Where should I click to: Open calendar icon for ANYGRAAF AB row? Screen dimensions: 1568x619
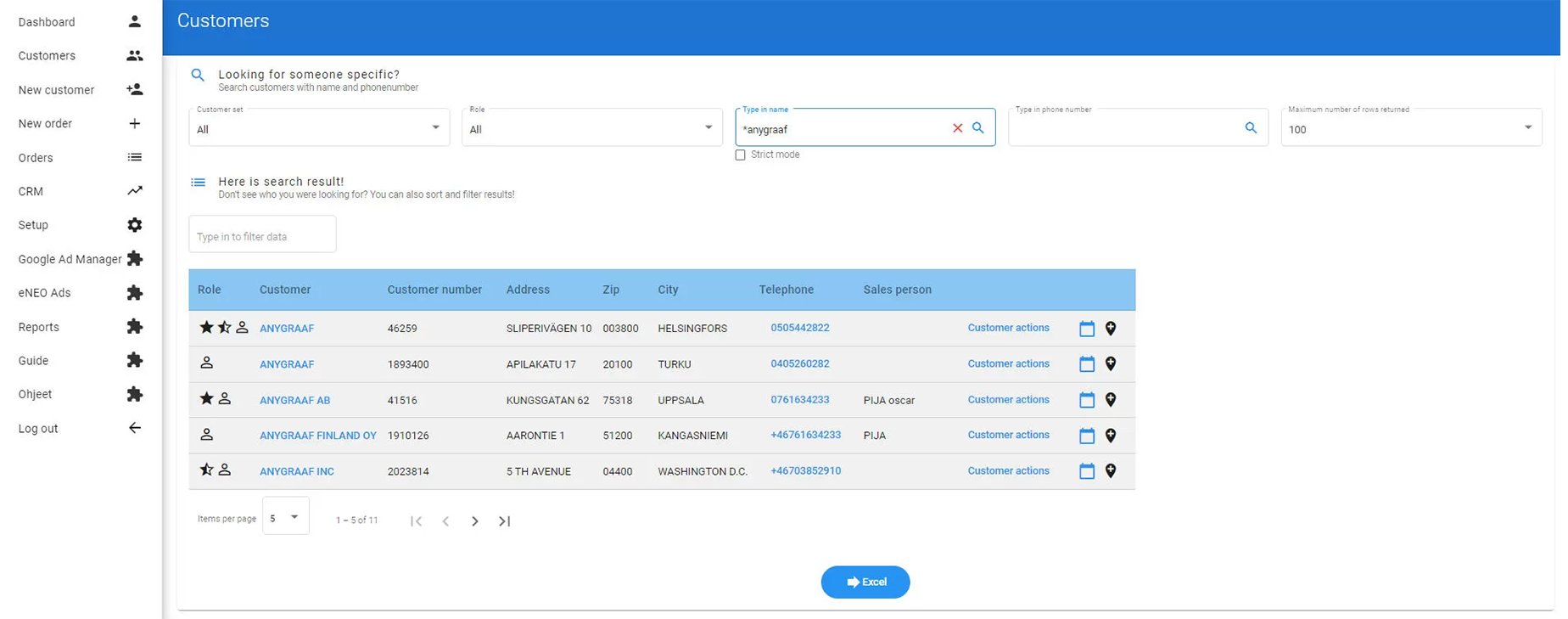(x=1086, y=400)
